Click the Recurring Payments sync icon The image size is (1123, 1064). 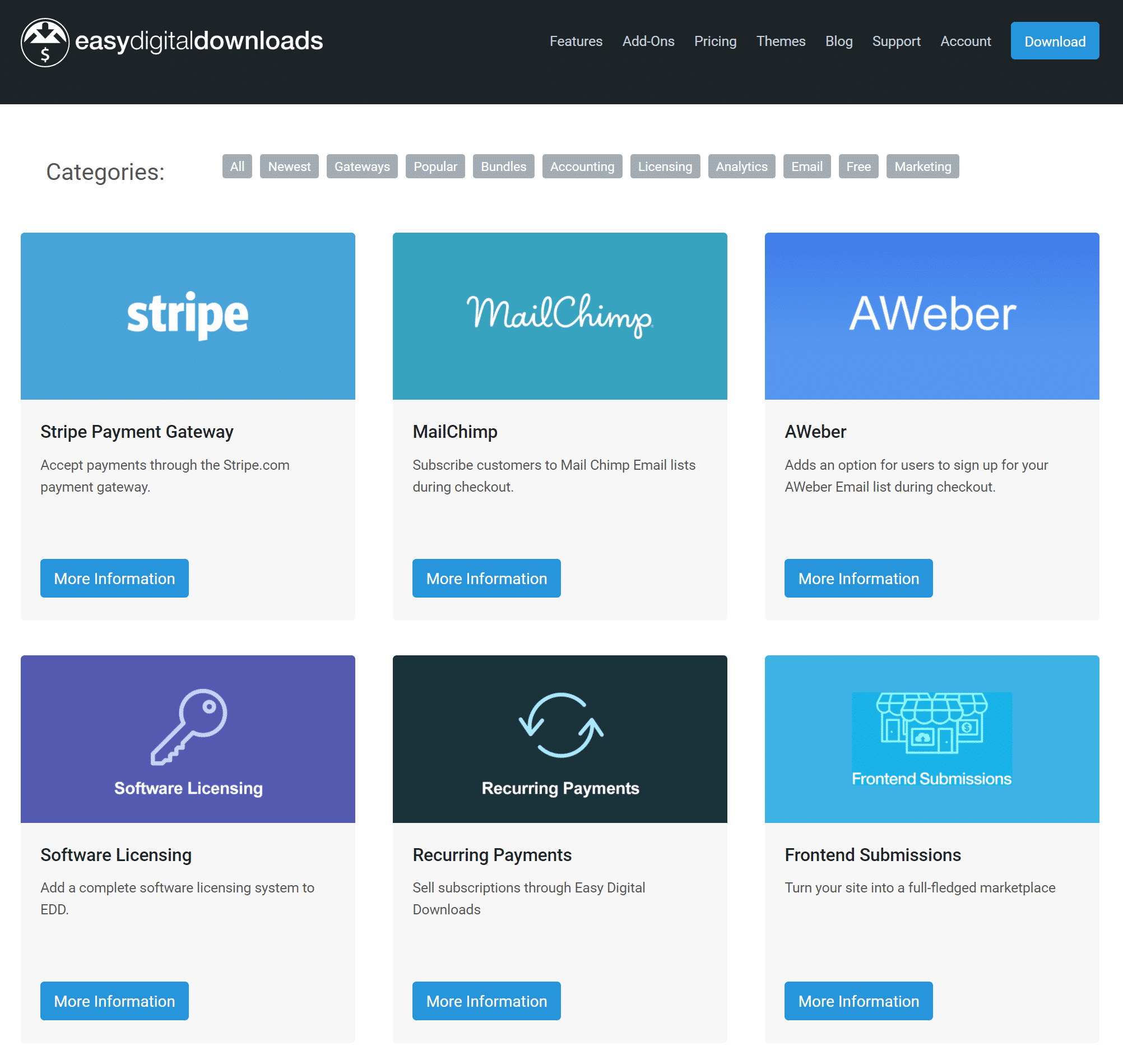pyautogui.click(x=559, y=725)
